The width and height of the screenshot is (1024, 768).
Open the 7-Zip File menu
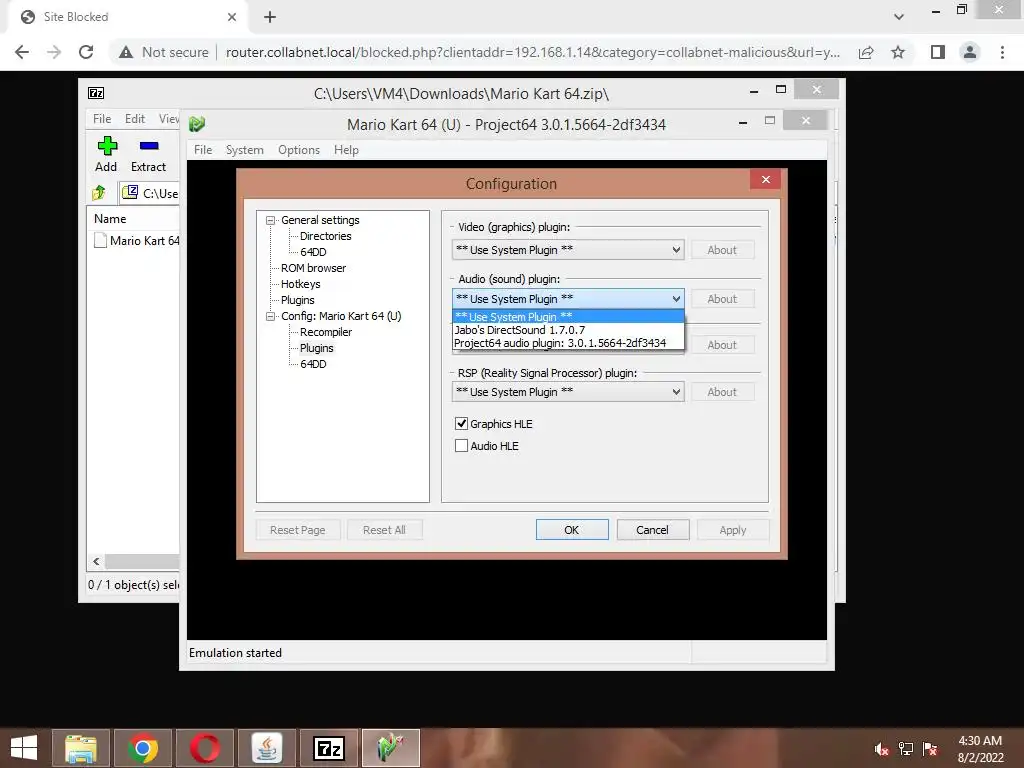coord(102,119)
